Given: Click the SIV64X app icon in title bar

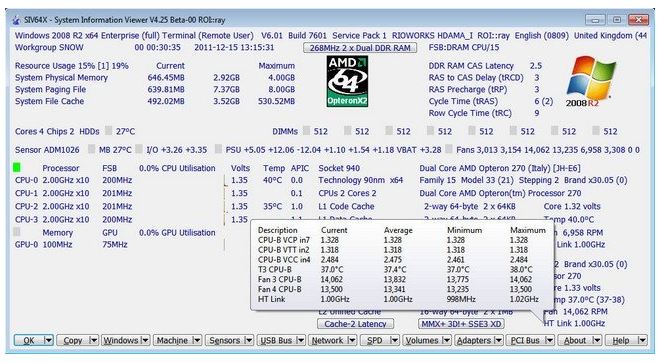Looking at the screenshot, I should pos(16,20).
